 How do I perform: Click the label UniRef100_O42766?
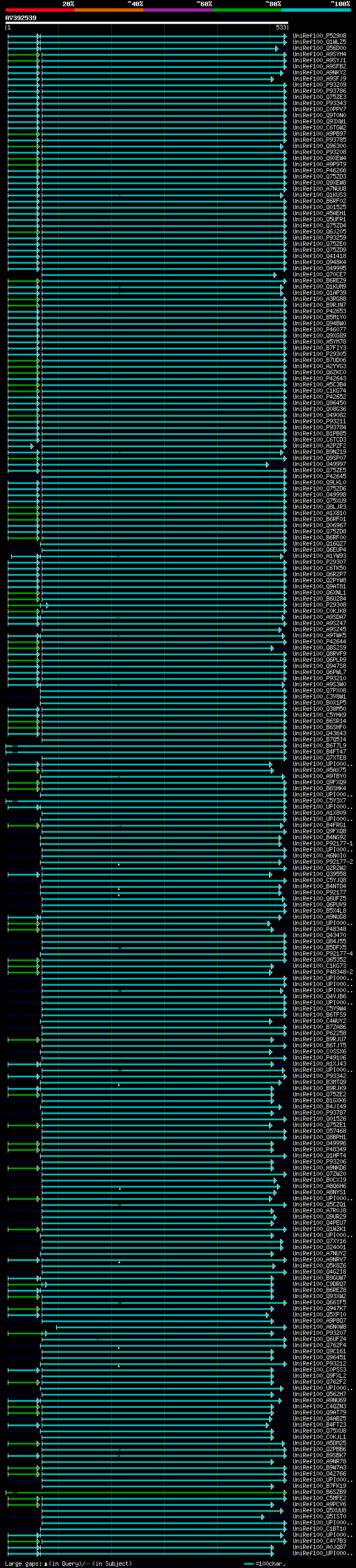tap(319, 1473)
